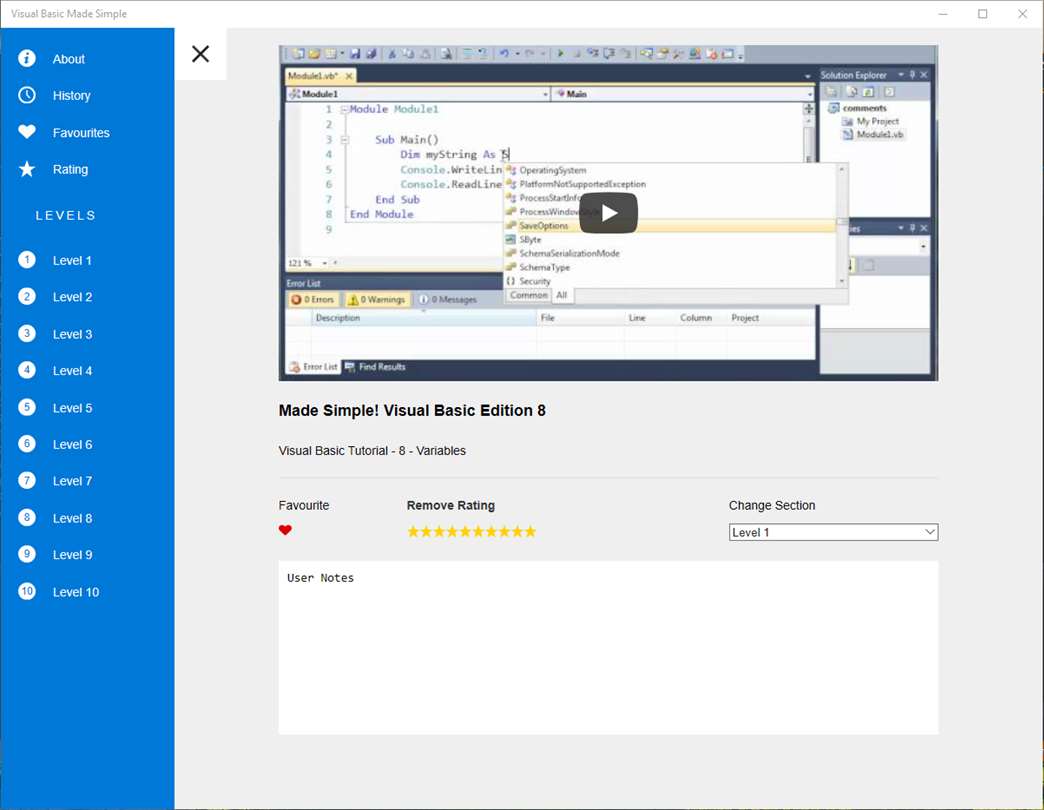Viewport: 1044px width, 810px height.
Task: Select the Level 10 numbered circle icon
Action: click(x=27, y=591)
